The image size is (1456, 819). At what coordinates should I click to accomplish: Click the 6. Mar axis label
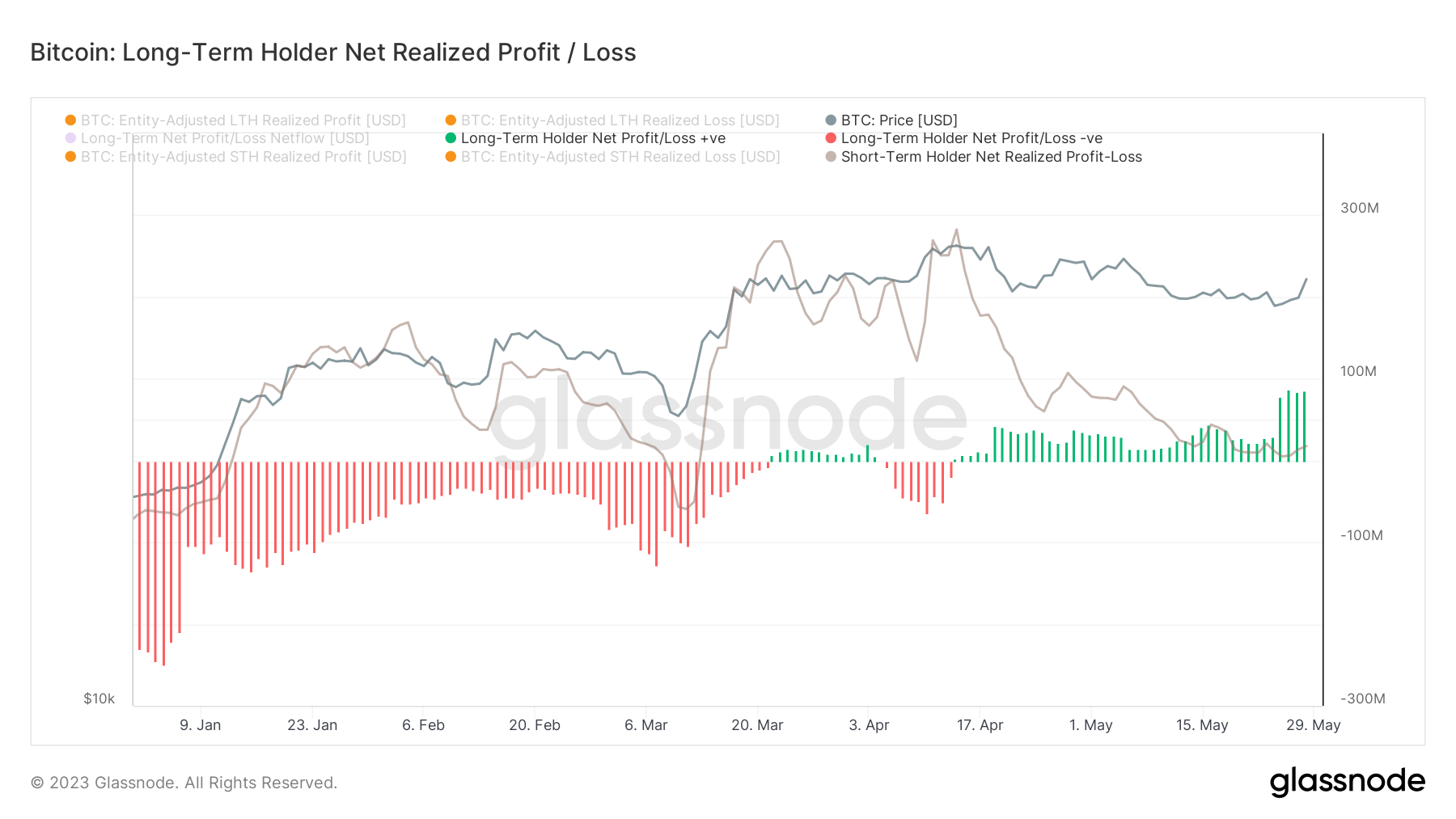click(x=646, y=725)
